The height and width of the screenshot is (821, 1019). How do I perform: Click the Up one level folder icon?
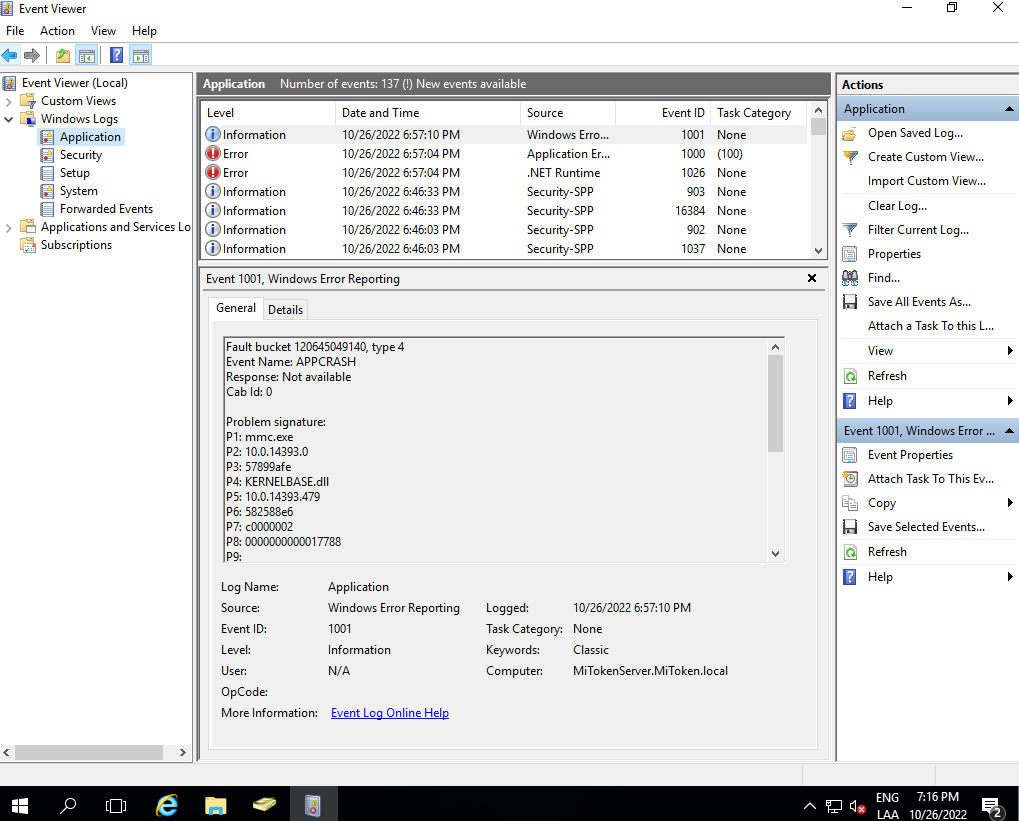click(62, 55)
